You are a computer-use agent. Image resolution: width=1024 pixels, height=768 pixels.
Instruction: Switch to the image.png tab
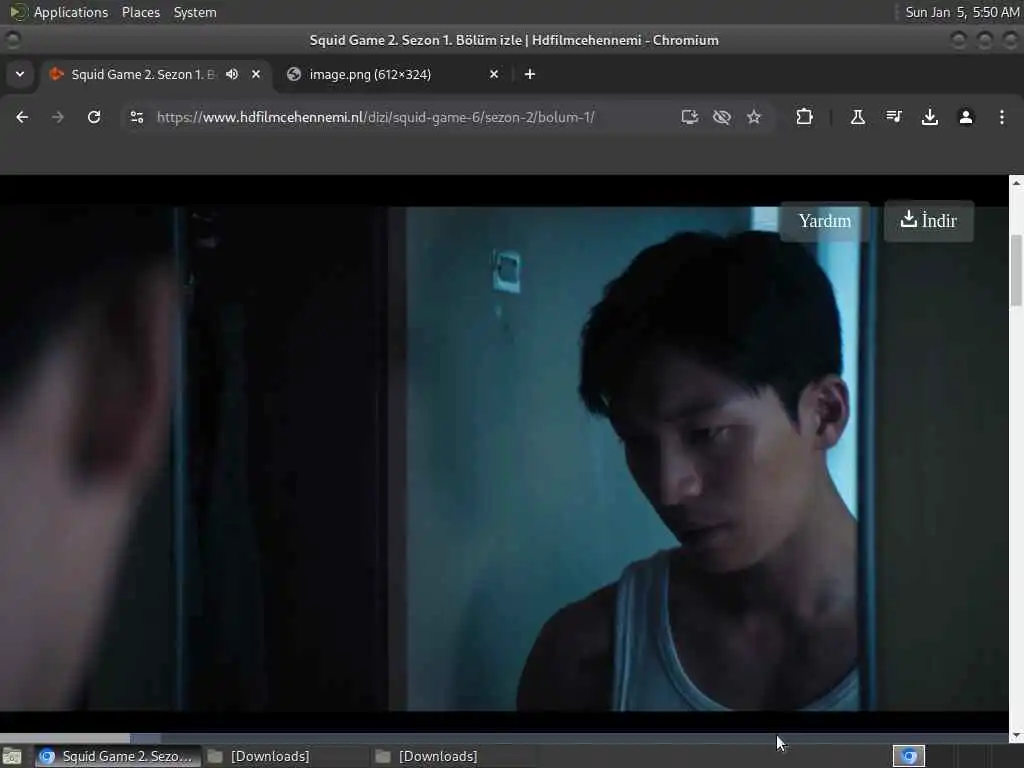[392, 74]
